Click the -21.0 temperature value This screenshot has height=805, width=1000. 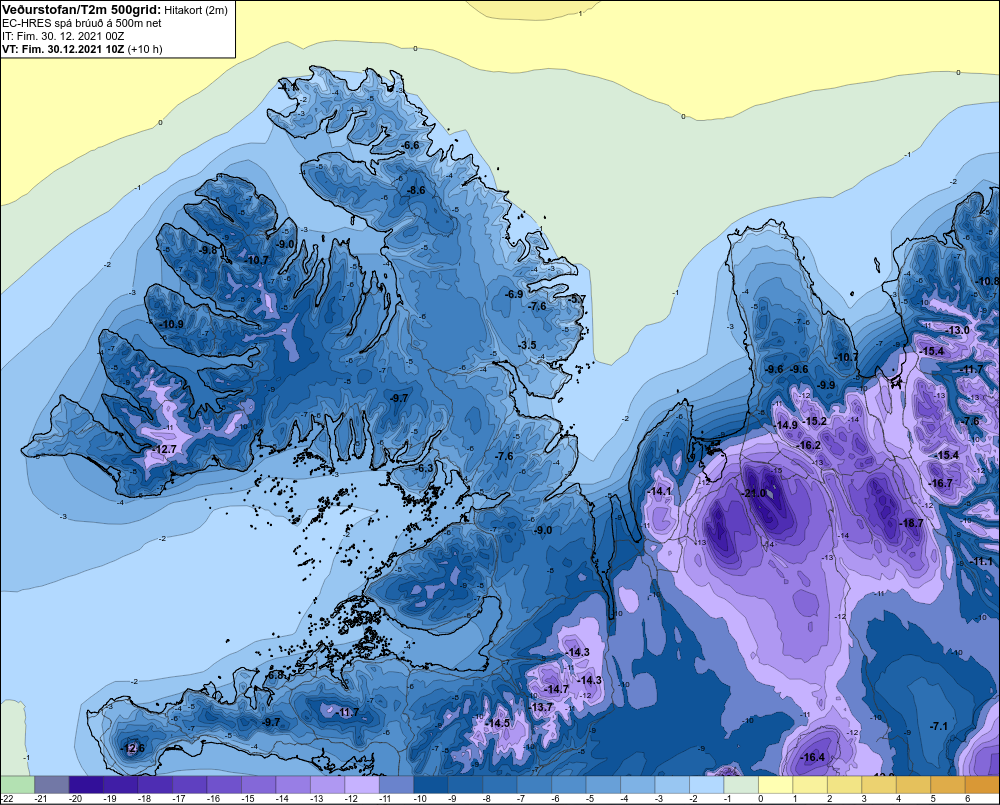tap(754, 493)
